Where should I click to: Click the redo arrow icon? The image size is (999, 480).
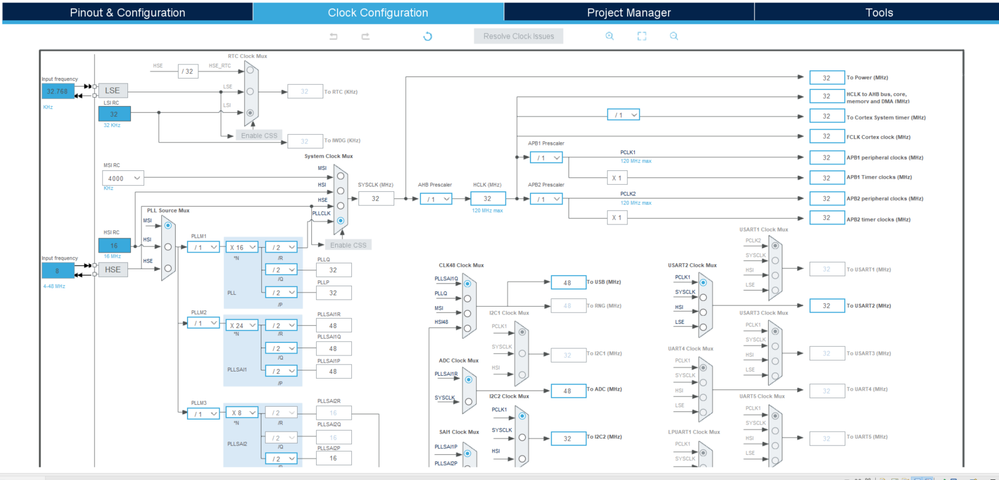[366, 36]
